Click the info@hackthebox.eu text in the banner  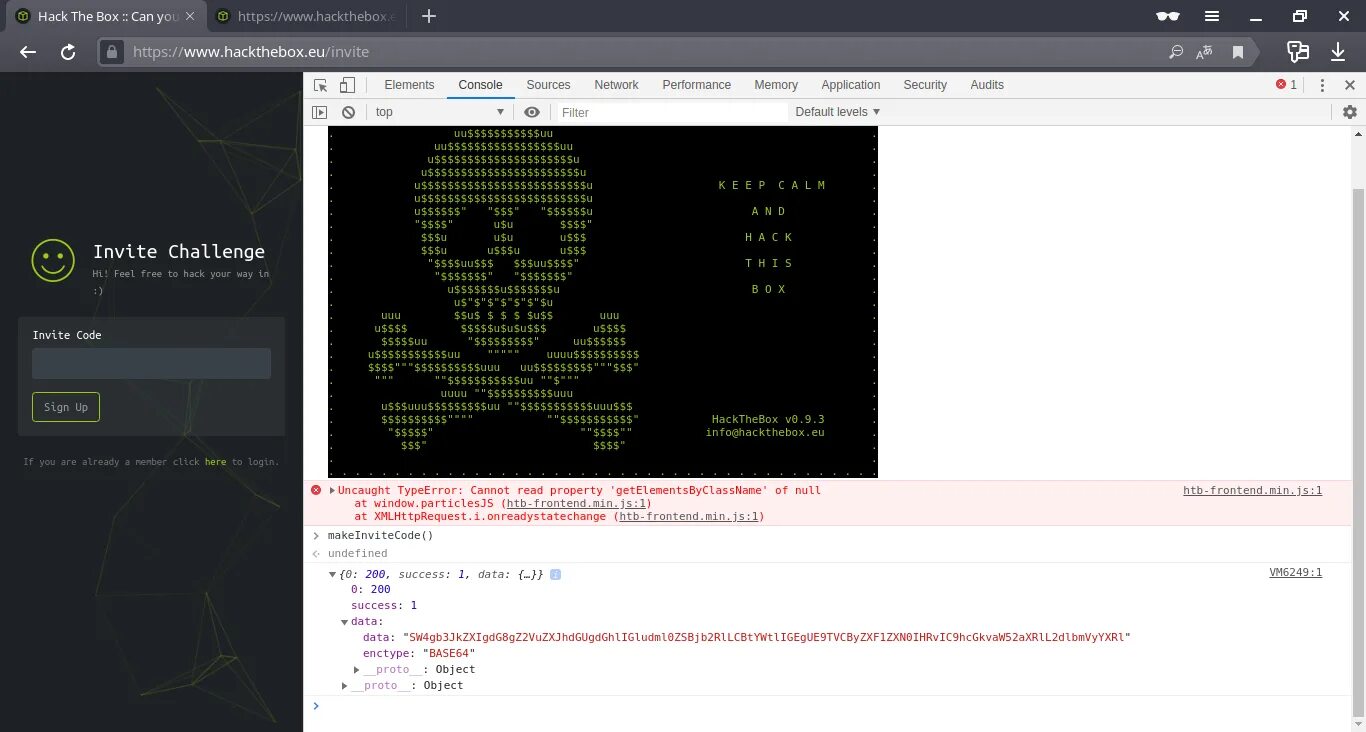tap(765, 433)
